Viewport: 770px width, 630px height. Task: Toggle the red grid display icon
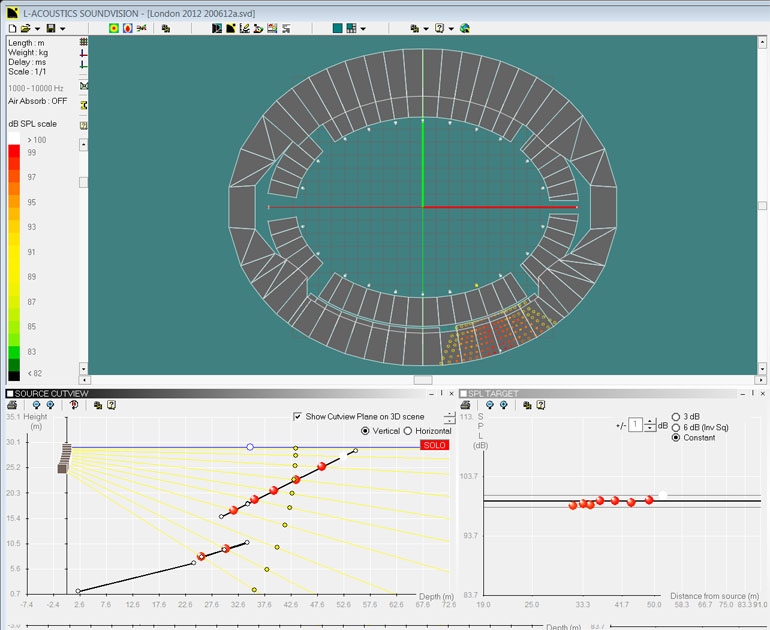pyautogui.click(x=84, y=42)
